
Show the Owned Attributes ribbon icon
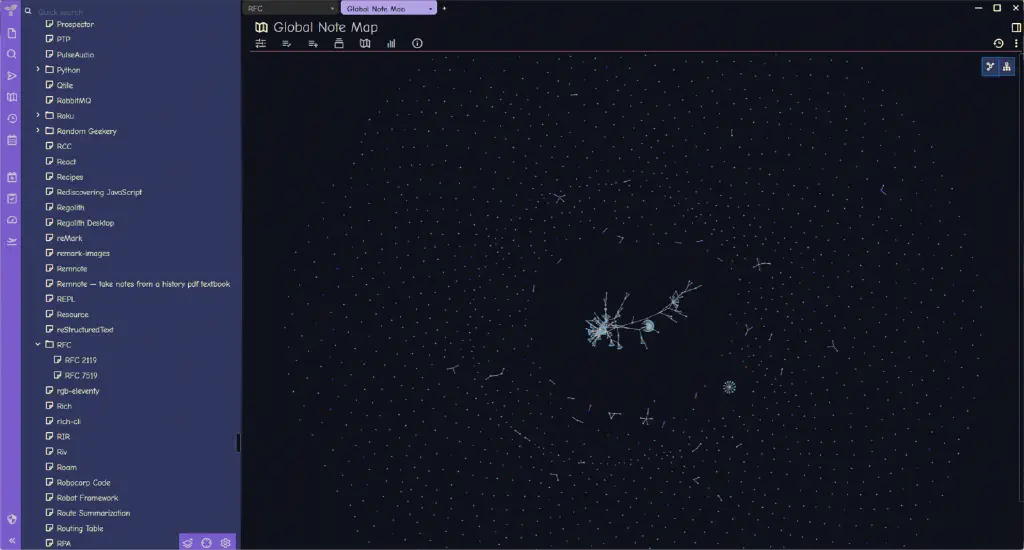point(287,44)
